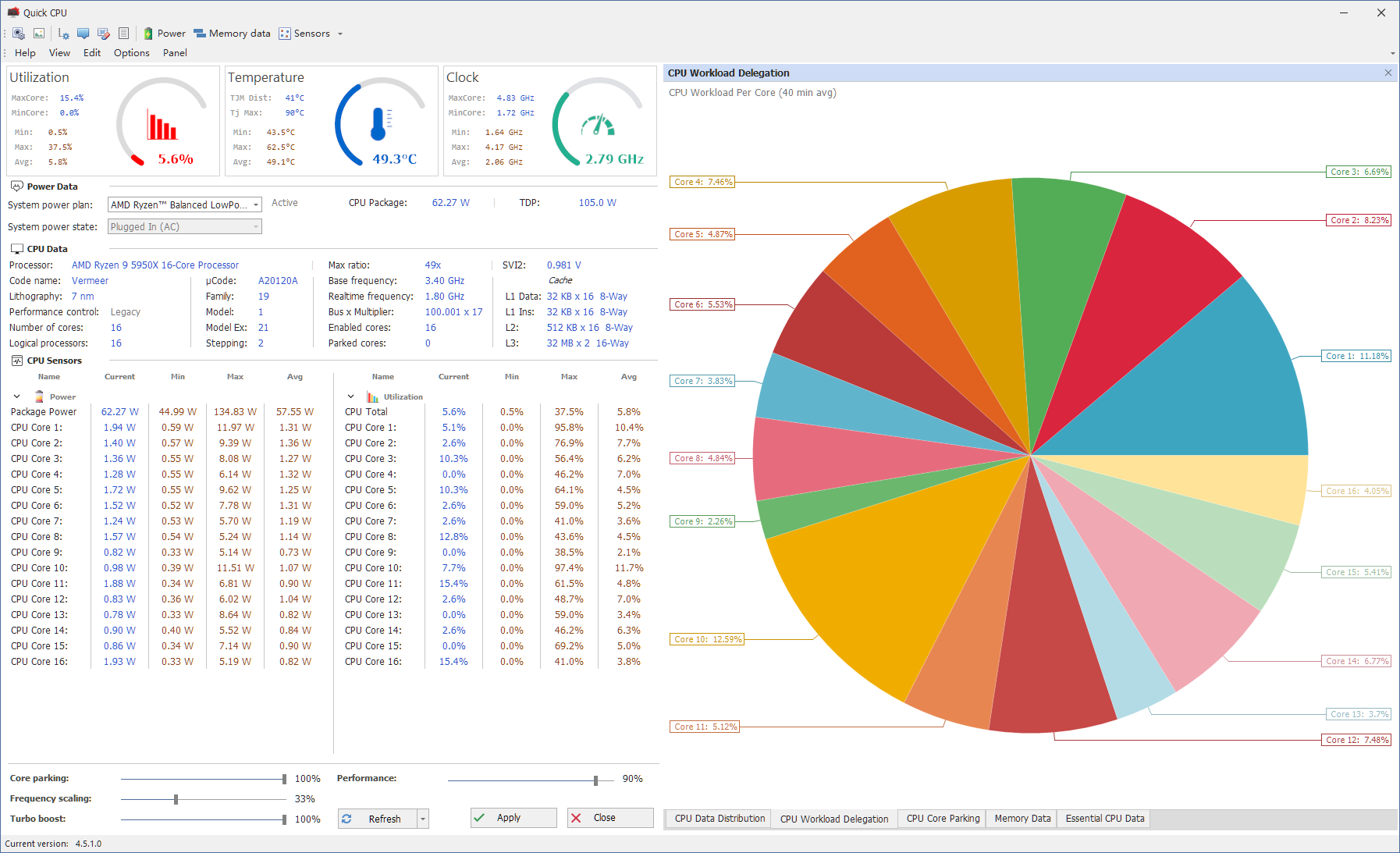Click the table eraser toolbar icon
The image size is (1400, 853).
click(103, 34)
